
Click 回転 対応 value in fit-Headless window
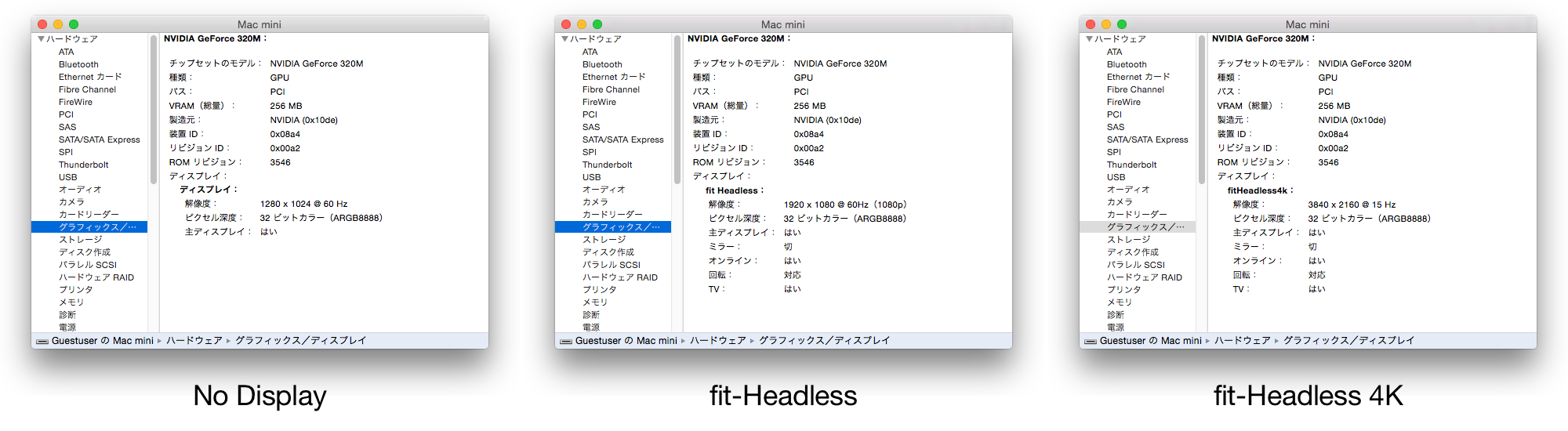(793, 275)
